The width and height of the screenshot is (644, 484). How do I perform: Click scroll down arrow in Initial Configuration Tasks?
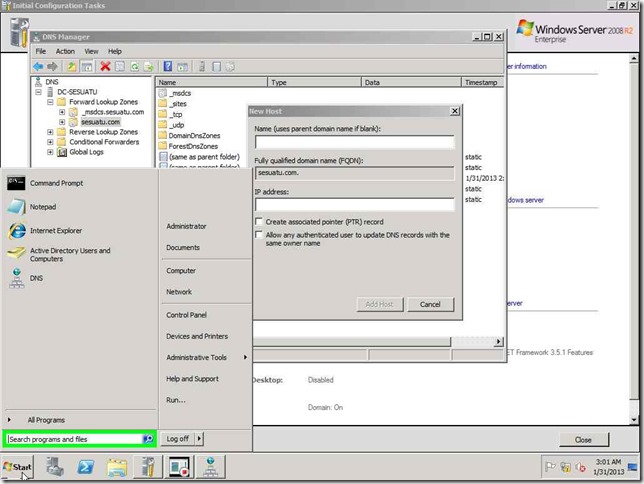pyautogui.click(x=634, y=420)
